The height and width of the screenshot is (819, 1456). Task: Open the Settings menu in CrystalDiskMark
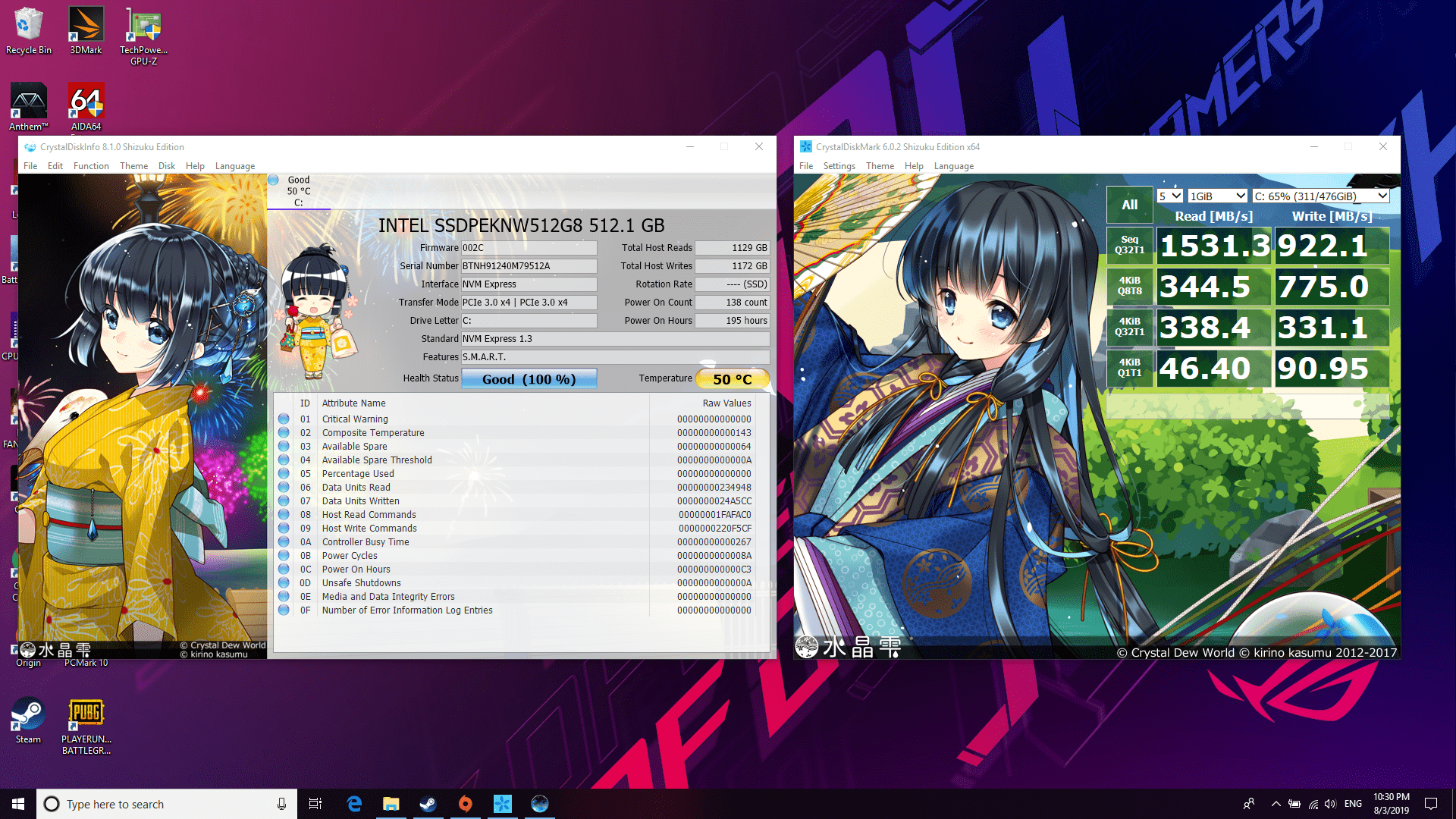point(838,165)
